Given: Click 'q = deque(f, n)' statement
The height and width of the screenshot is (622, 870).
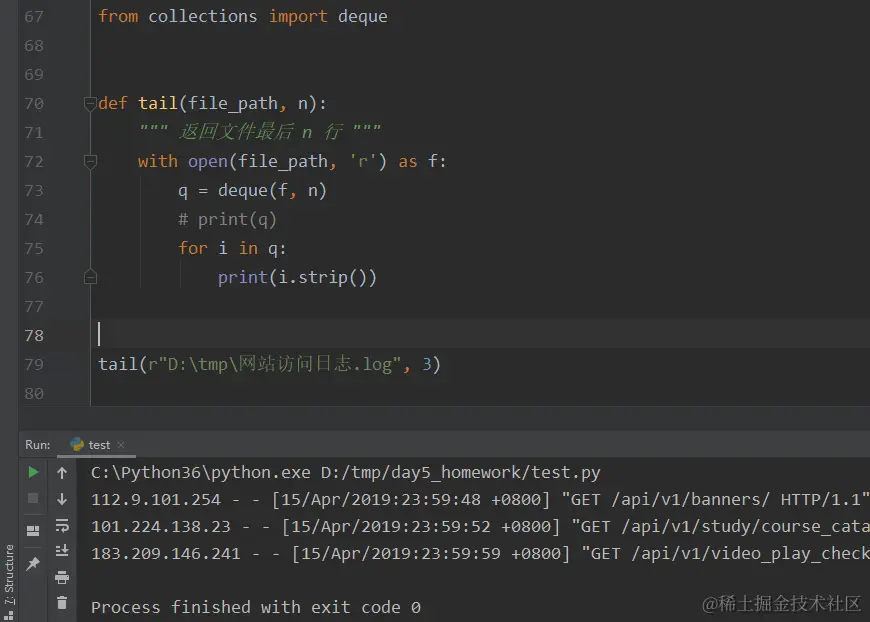Looking at the screenshot, I should (x=252, y=190).
